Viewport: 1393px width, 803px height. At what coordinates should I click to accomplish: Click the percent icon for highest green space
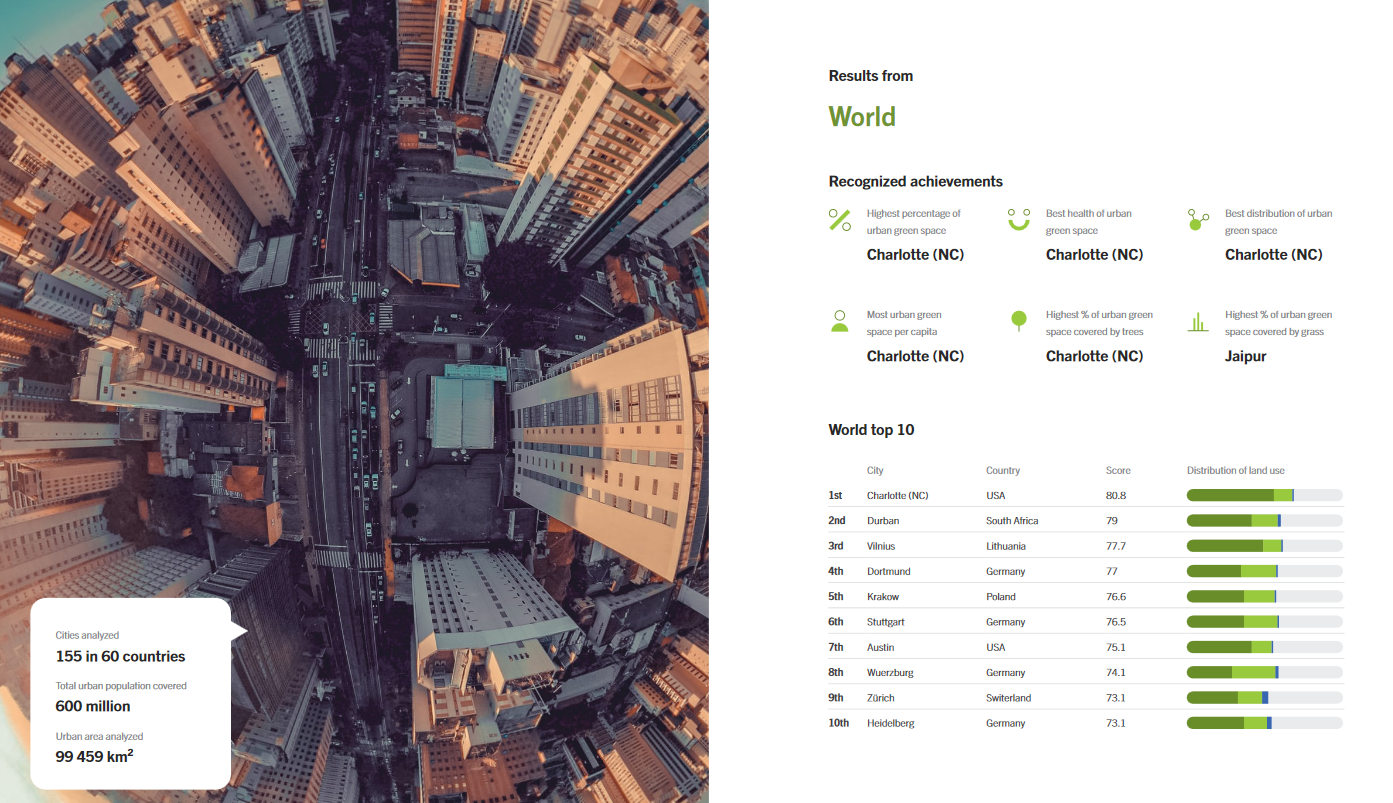coord(840,220)
